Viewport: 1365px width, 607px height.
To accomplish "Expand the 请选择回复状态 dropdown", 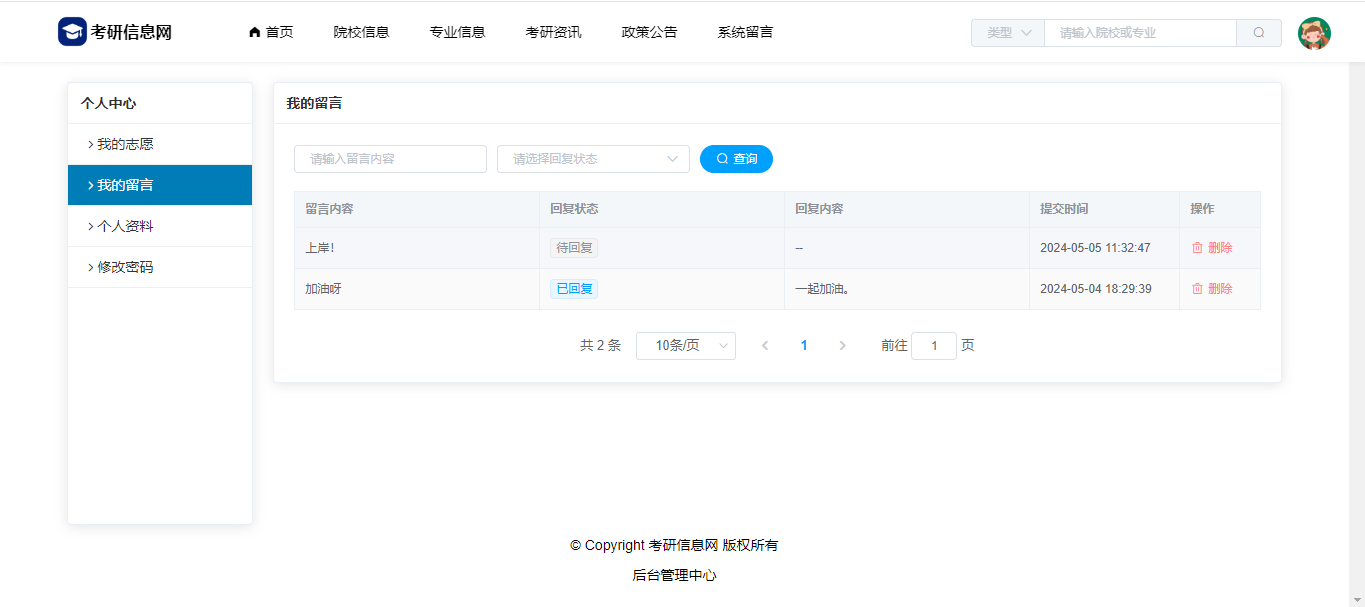I will click(x=593, y=159).
